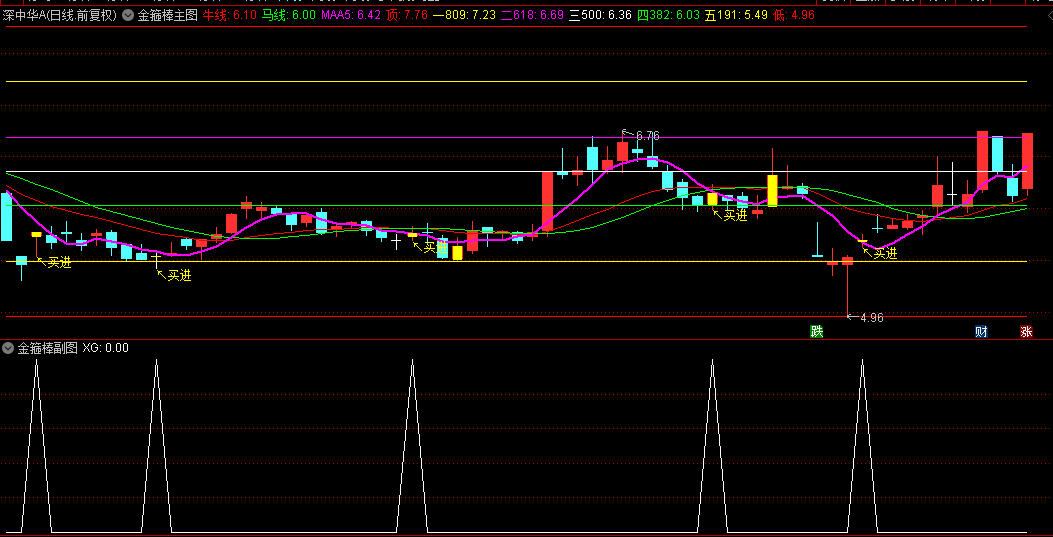Select the magenta MAA5 6.42 legend label
The height and width of the screenshot is (537, 1053).
(x=350, y=15)
